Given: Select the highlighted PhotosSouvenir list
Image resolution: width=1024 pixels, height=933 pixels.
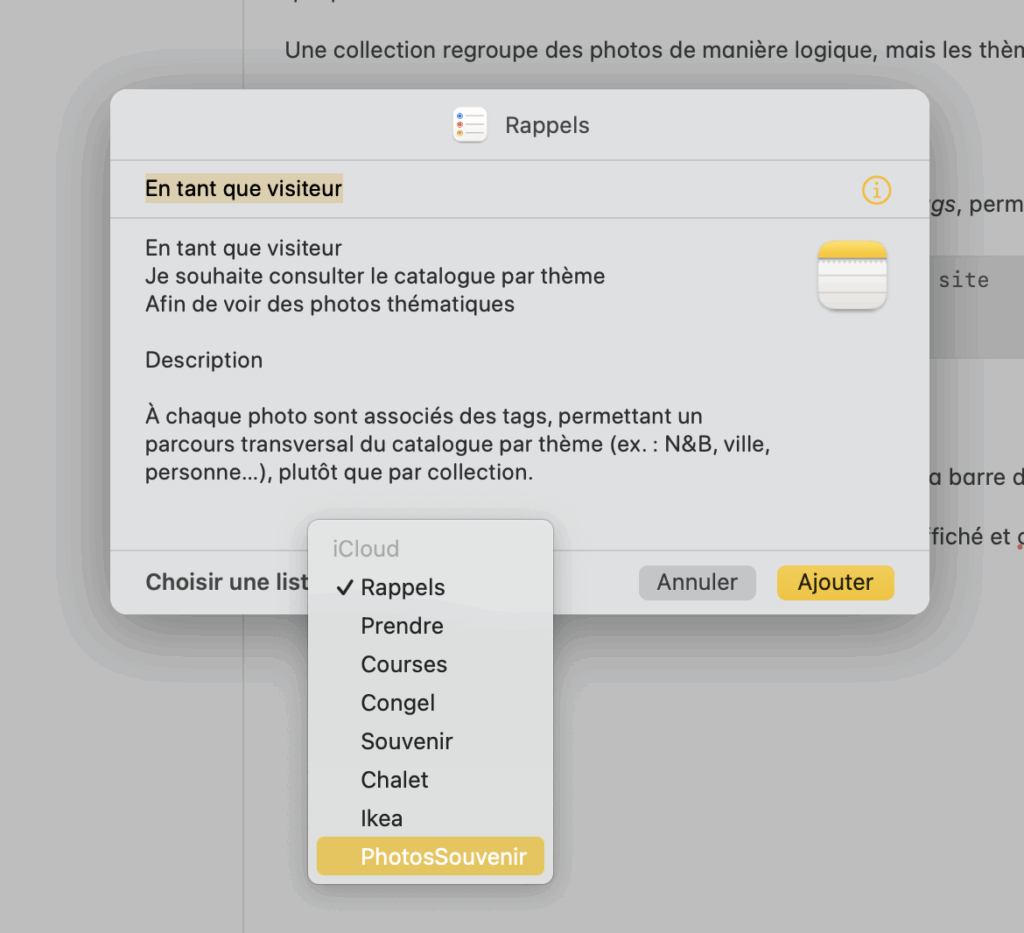Looking at the screenshot, I should [443, 857].
